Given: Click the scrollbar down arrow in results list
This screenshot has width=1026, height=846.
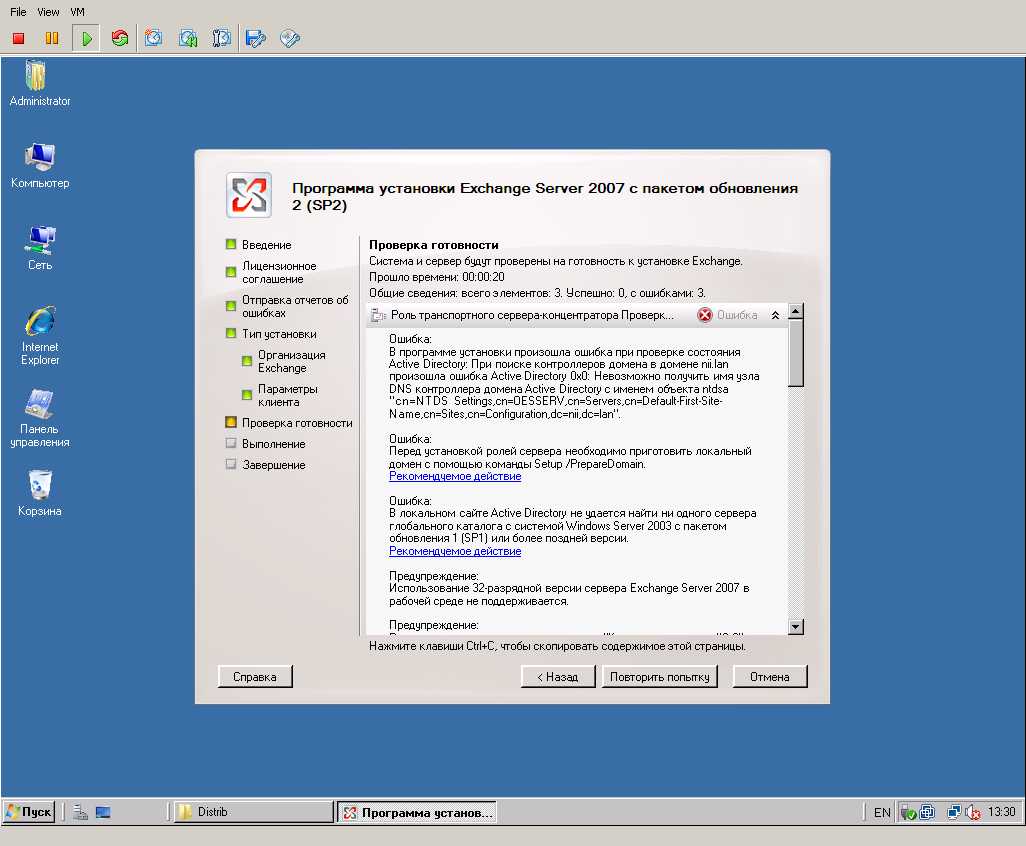Looking at the screenshot, I should [x=796, y=627].
